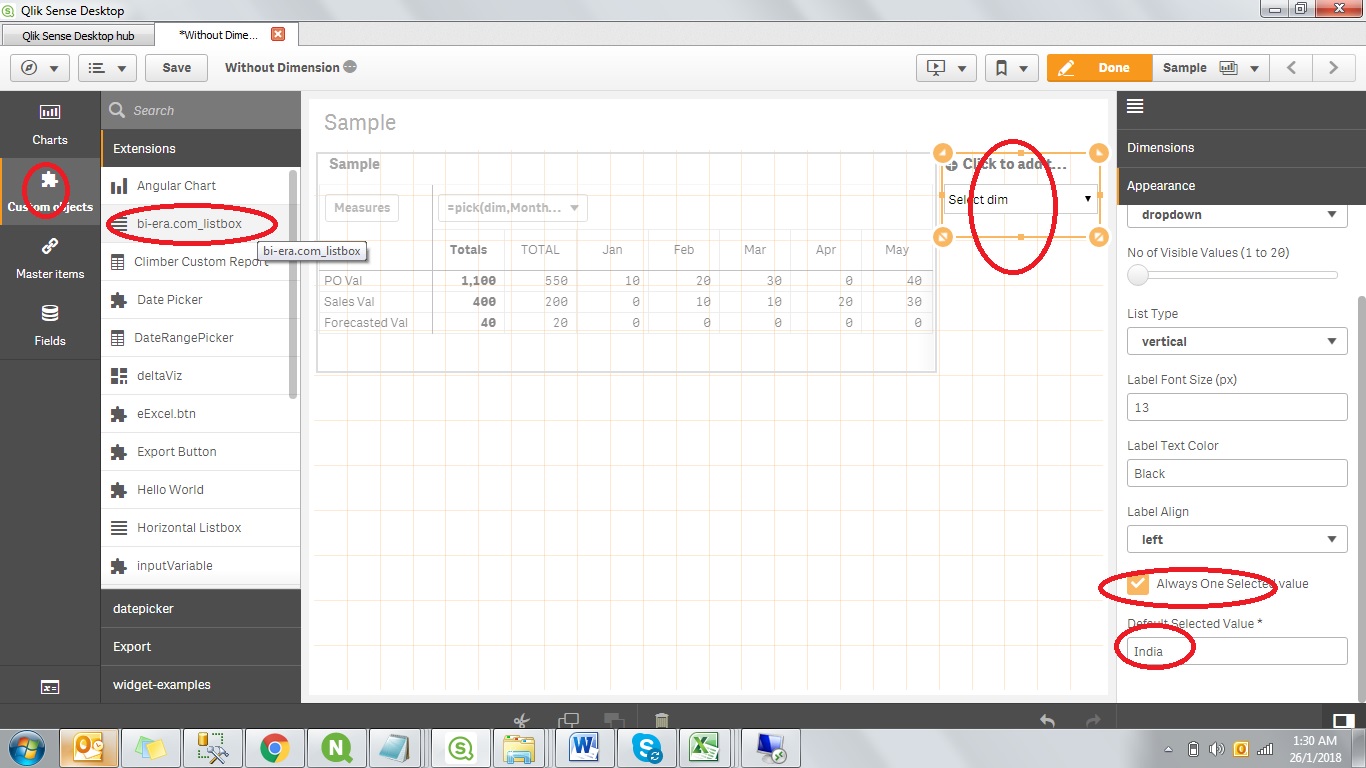Open the =pick(dim,Month dimension dropdown
The width and height of the screenshot is (1366, 768).
[512, 208]
